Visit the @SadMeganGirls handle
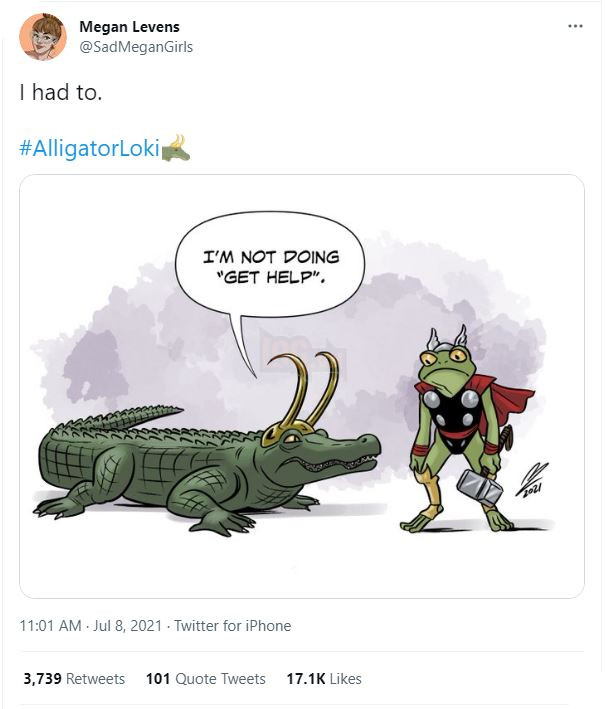The image size is (605, 709). [x=136, y=47]
